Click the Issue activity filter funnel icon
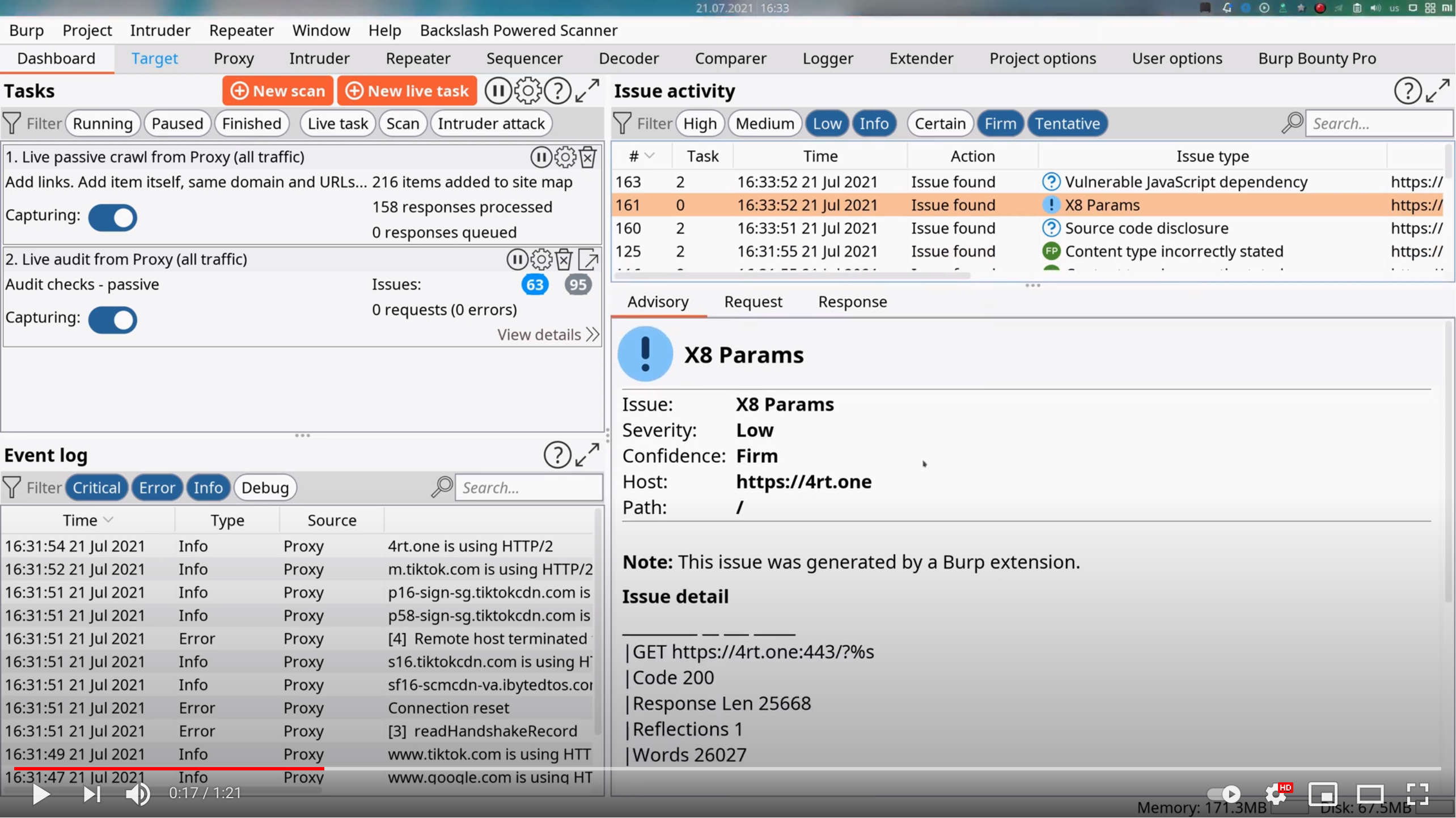1456x818 pixels. 623,123
